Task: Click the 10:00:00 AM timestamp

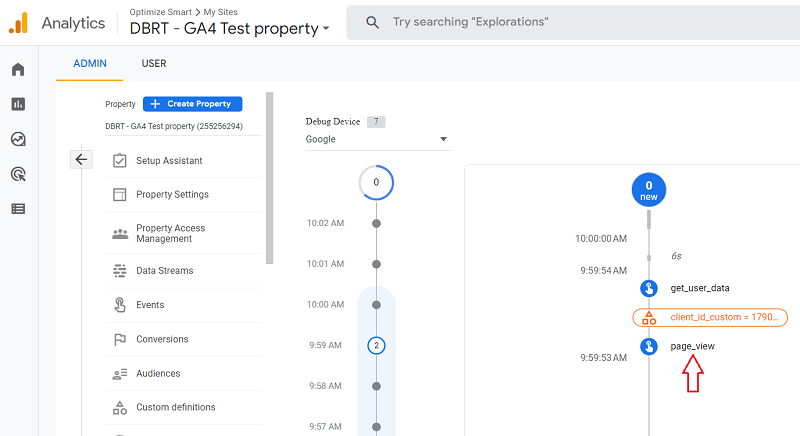Action: (601, 239)
